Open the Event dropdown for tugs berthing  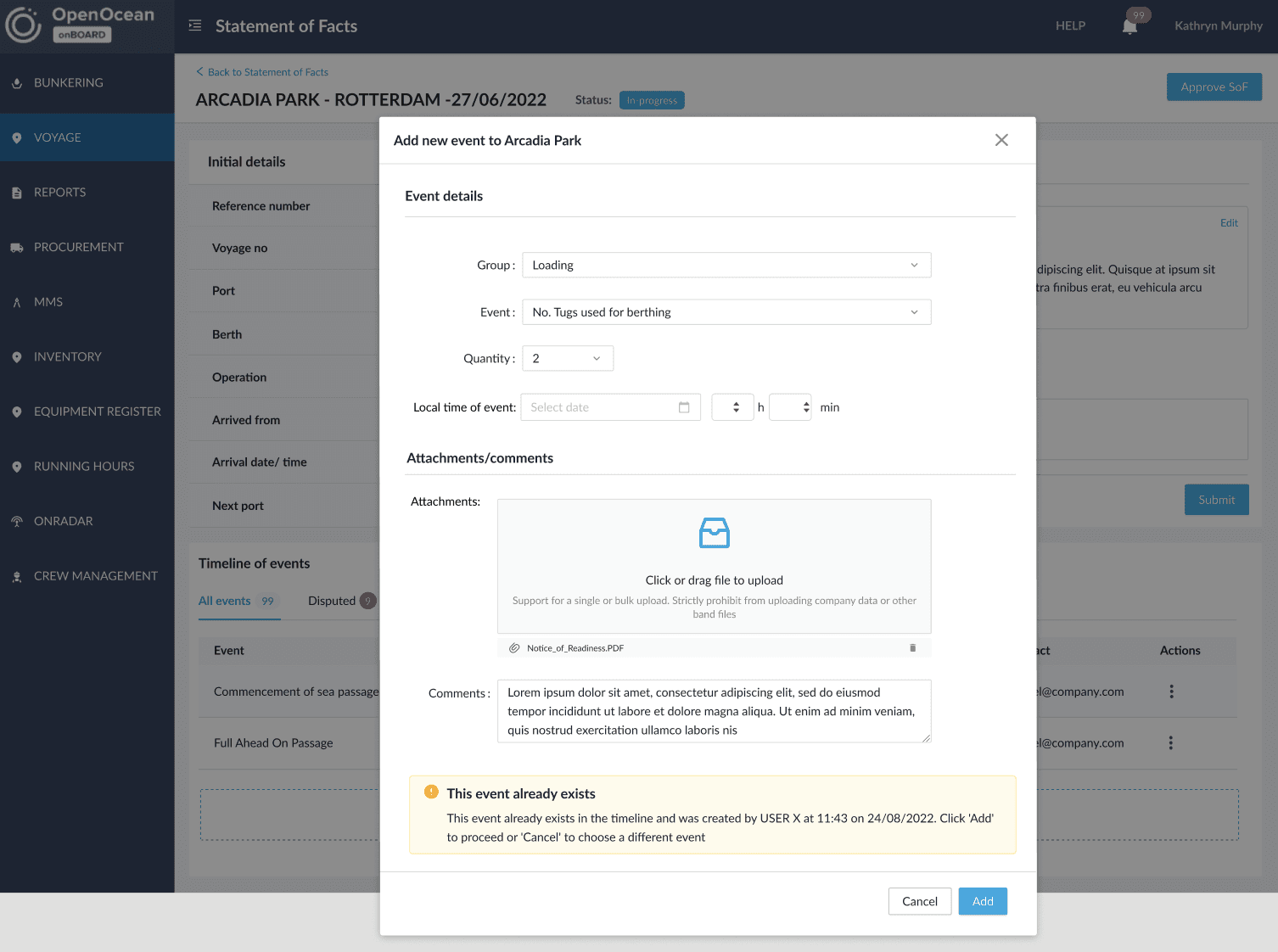[726, 312]
